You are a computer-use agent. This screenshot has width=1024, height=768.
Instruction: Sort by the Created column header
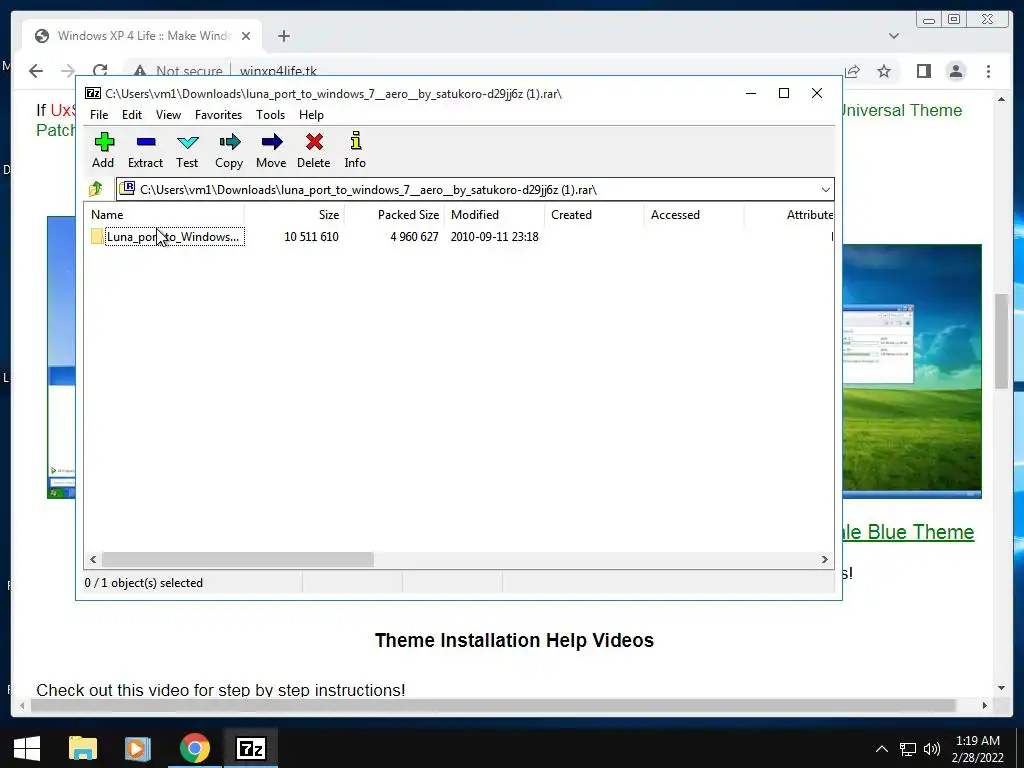point(594,215)
